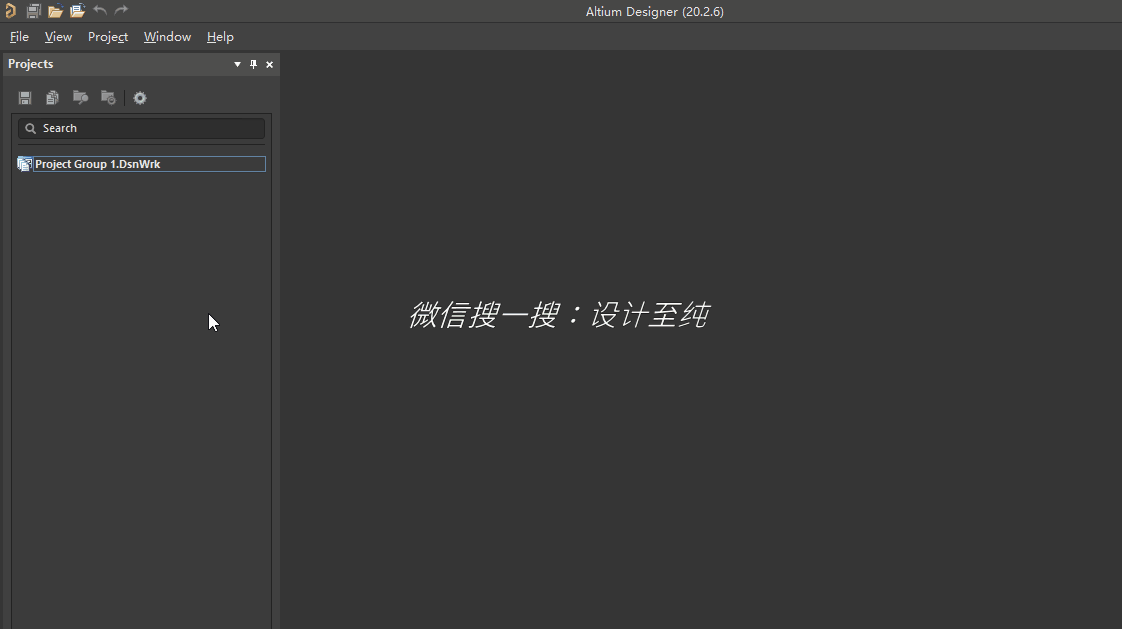
Task: Open the Projects panel dropdown arrow
Action: 238,64
